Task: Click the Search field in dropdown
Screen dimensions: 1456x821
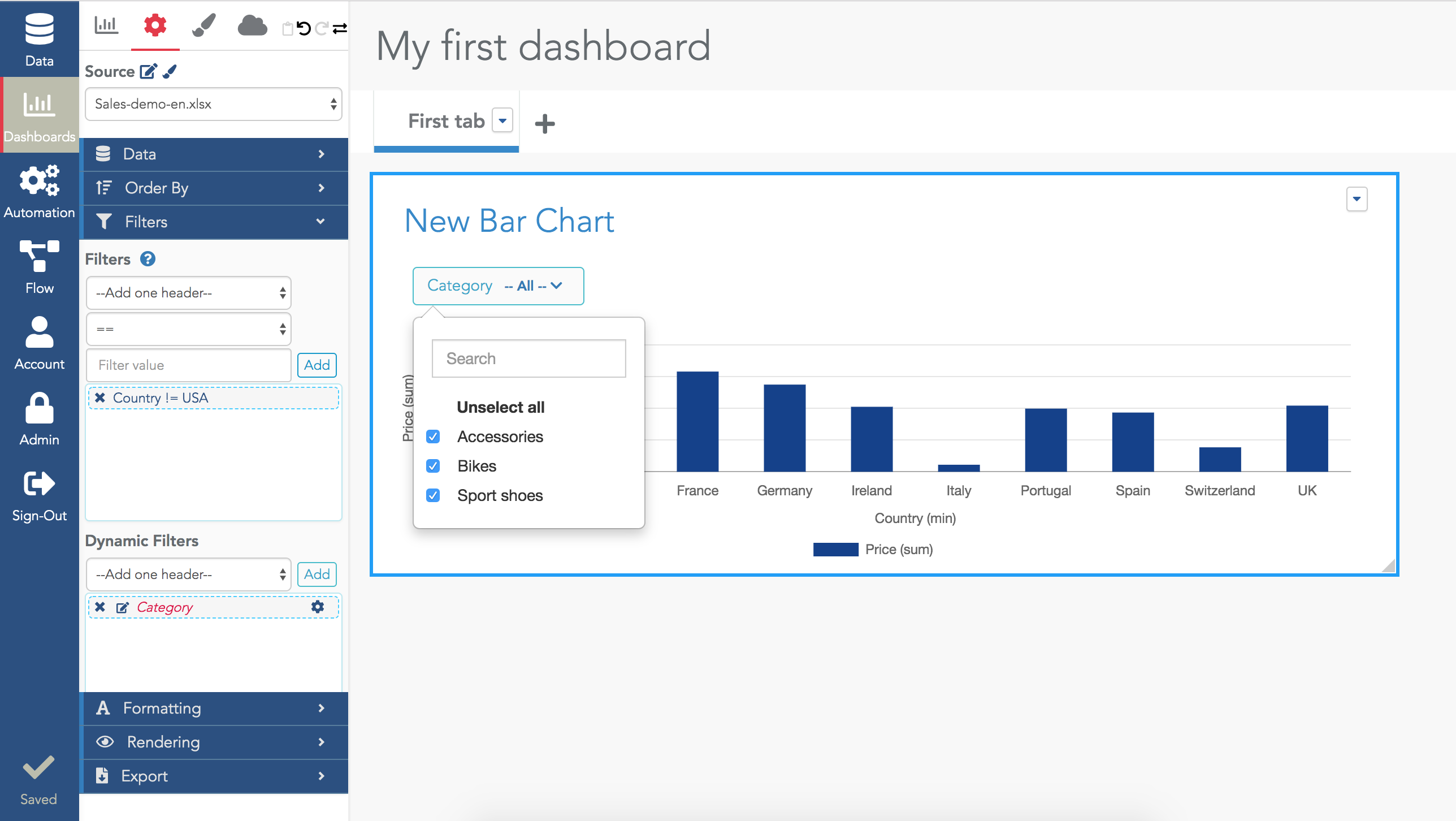Action: point(528,358)
